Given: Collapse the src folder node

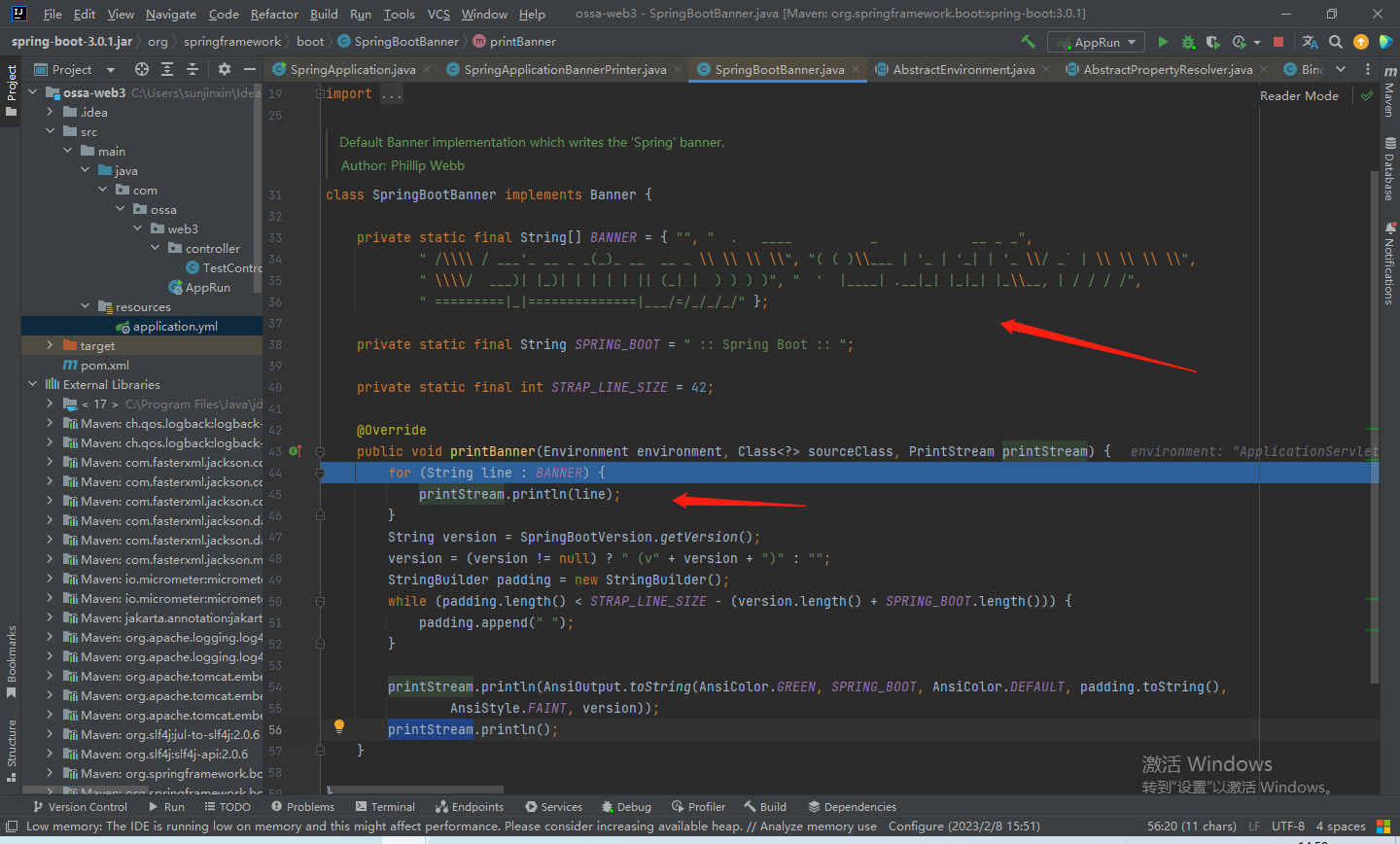Looking at the screenshot, I should point(50,131).
